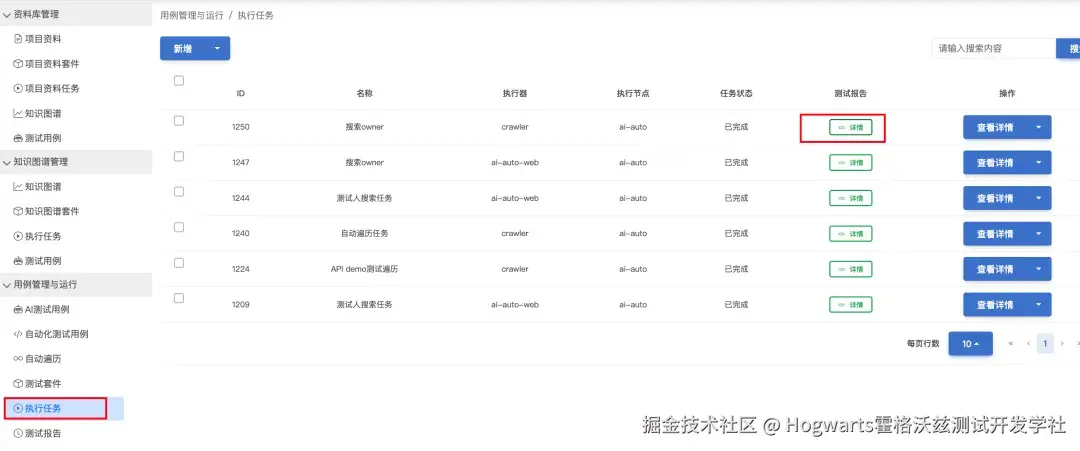Click the cube icon beside 测试套件
This screenshot has width=1080, height=451.
click(18, 384)
